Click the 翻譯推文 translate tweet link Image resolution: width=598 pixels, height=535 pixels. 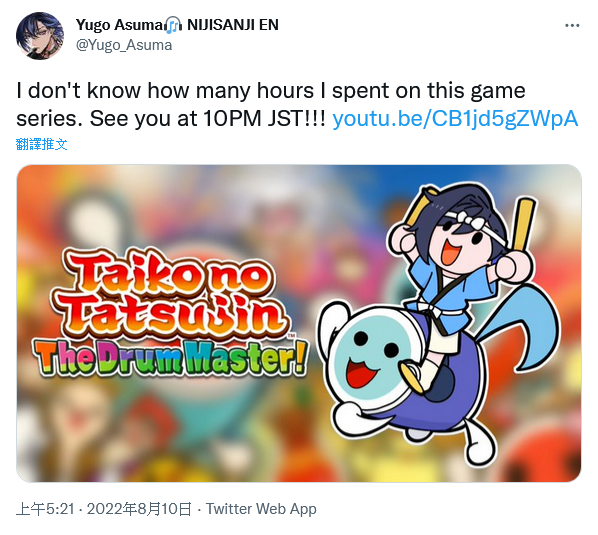42,144
